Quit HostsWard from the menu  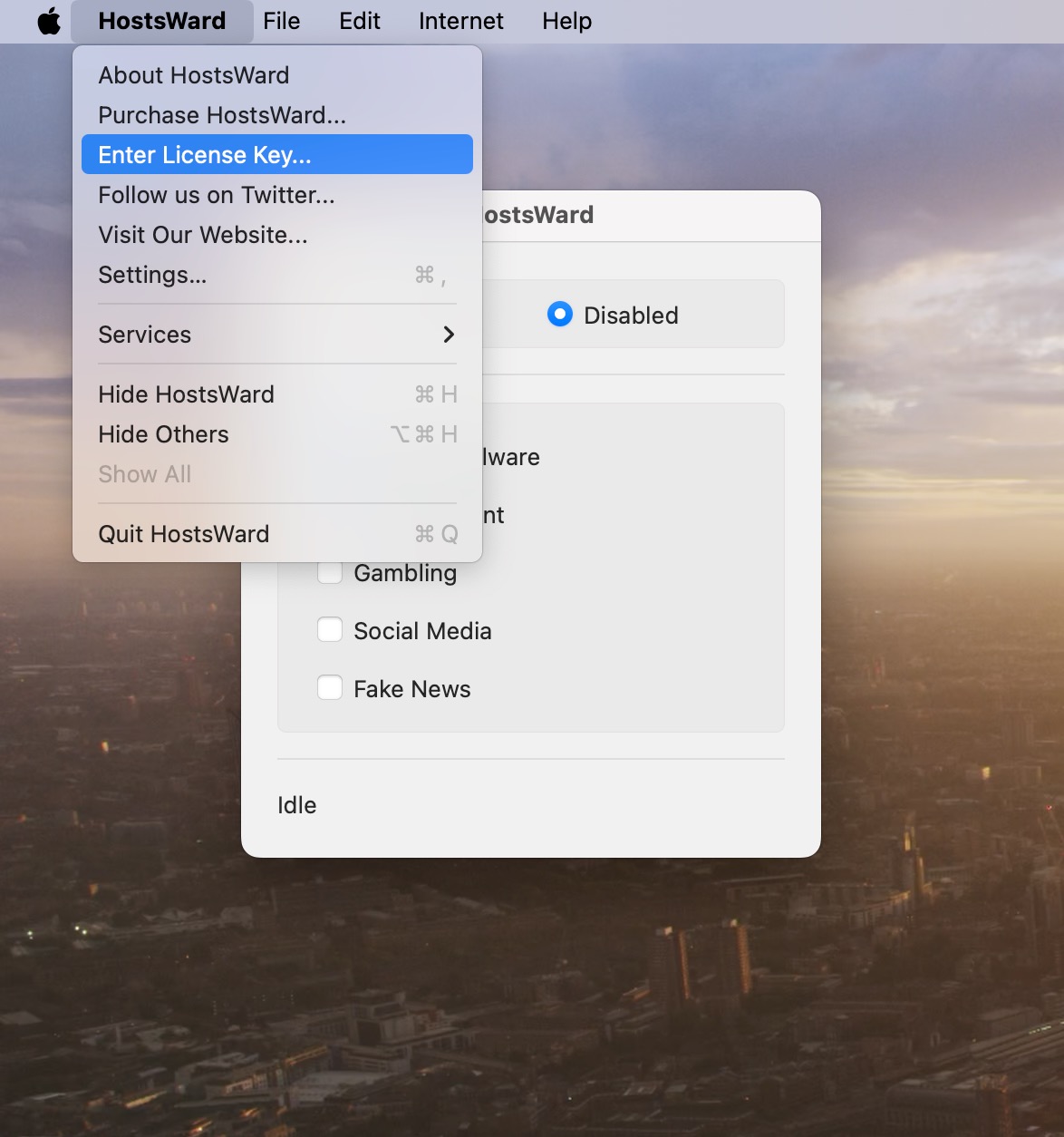coord(183,534)
